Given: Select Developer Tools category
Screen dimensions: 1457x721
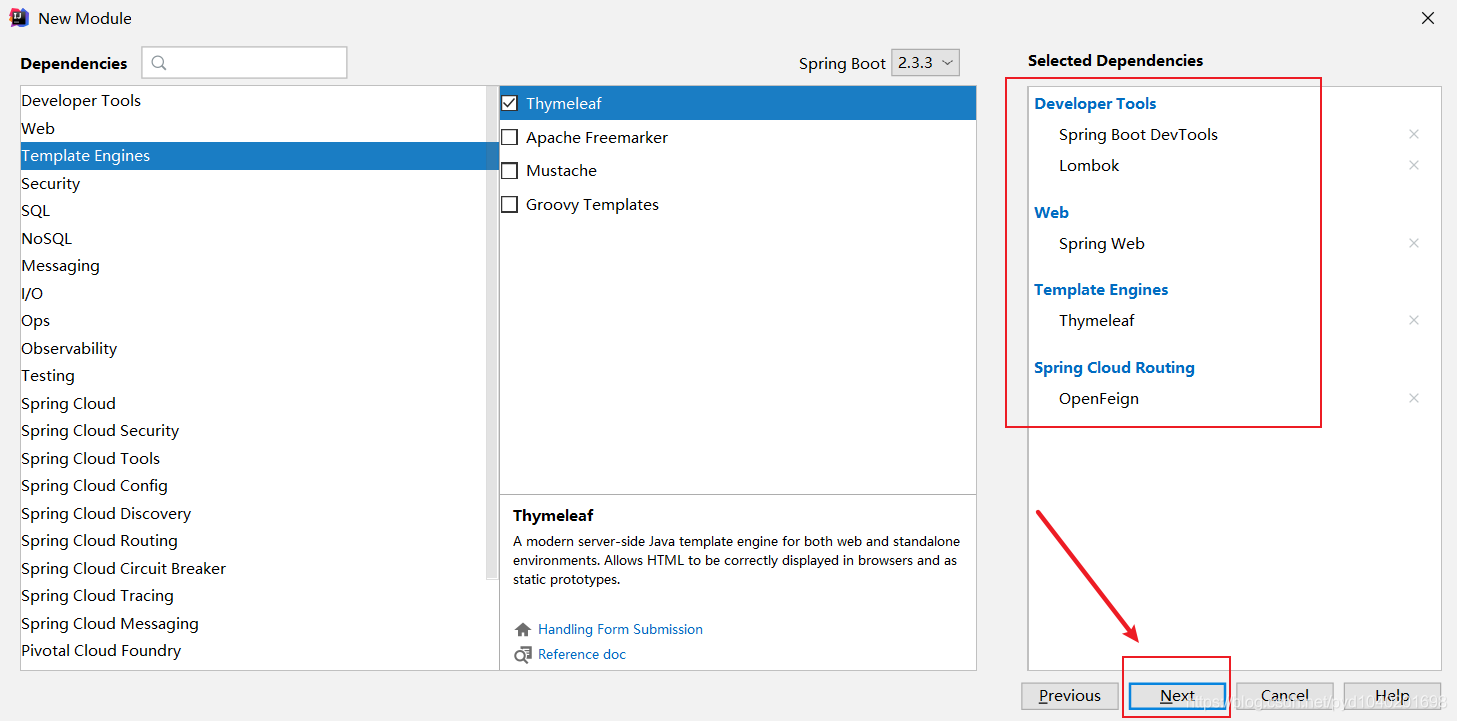Looking at the screenshot, I should (253, 101).
